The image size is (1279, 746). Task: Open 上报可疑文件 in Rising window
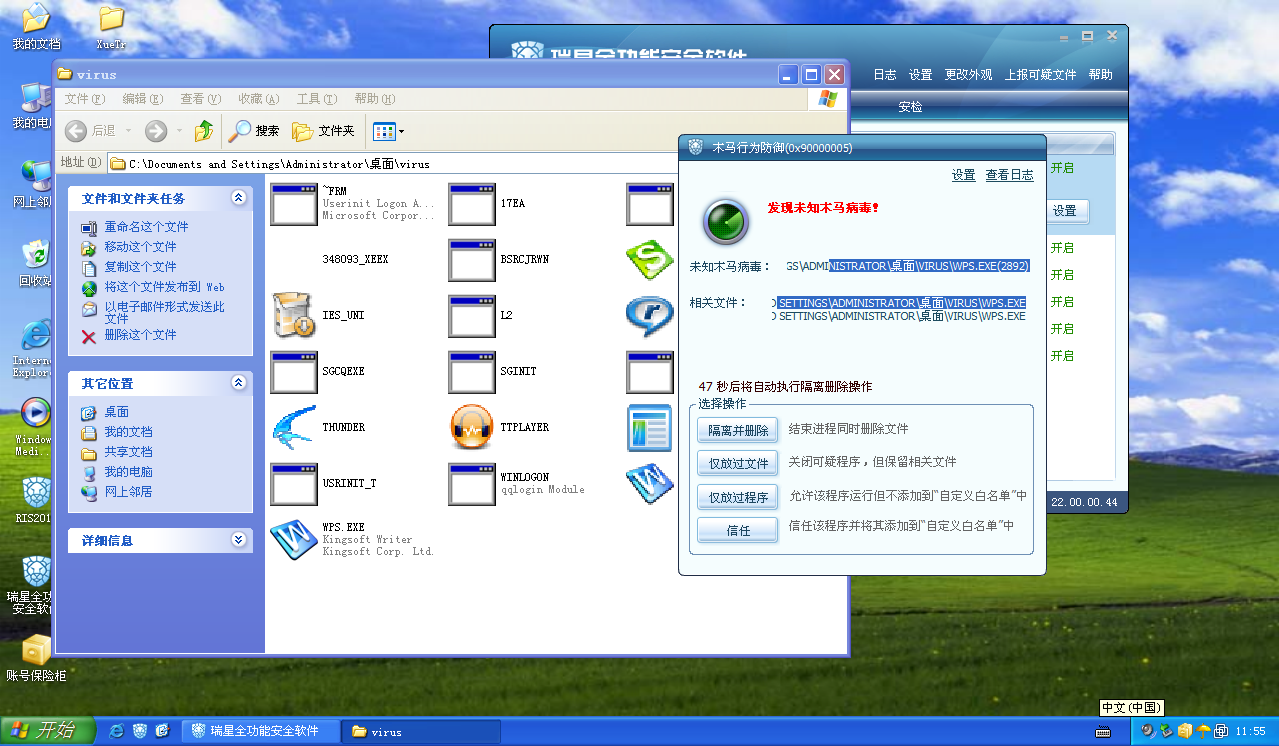pyautogui.click(x=1041, y=75)
